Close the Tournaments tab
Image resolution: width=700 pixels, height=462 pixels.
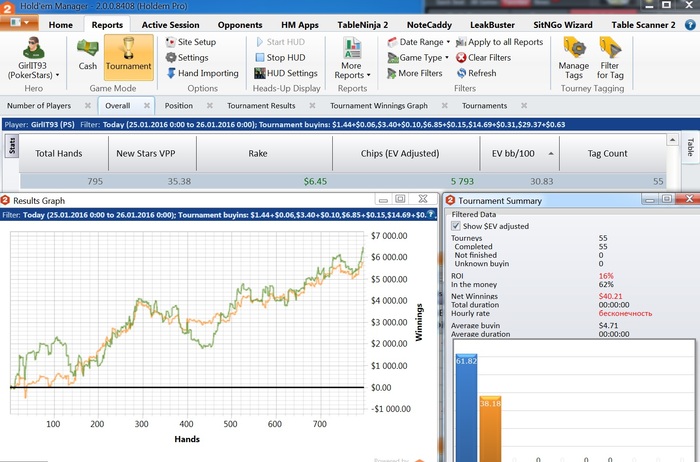524,106
